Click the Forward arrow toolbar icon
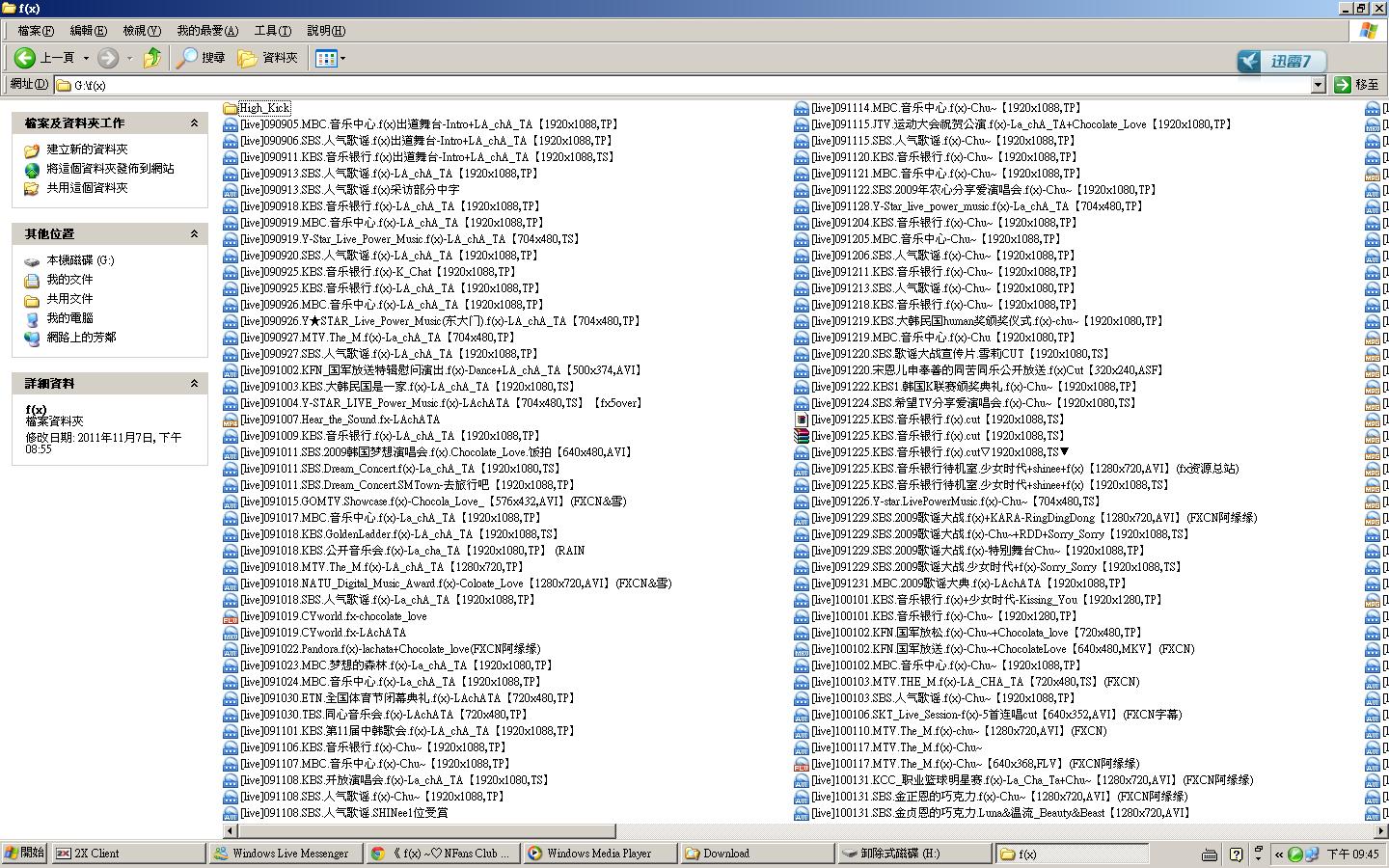The height and width of the screenshot is (868, 1389). point(108,58)
